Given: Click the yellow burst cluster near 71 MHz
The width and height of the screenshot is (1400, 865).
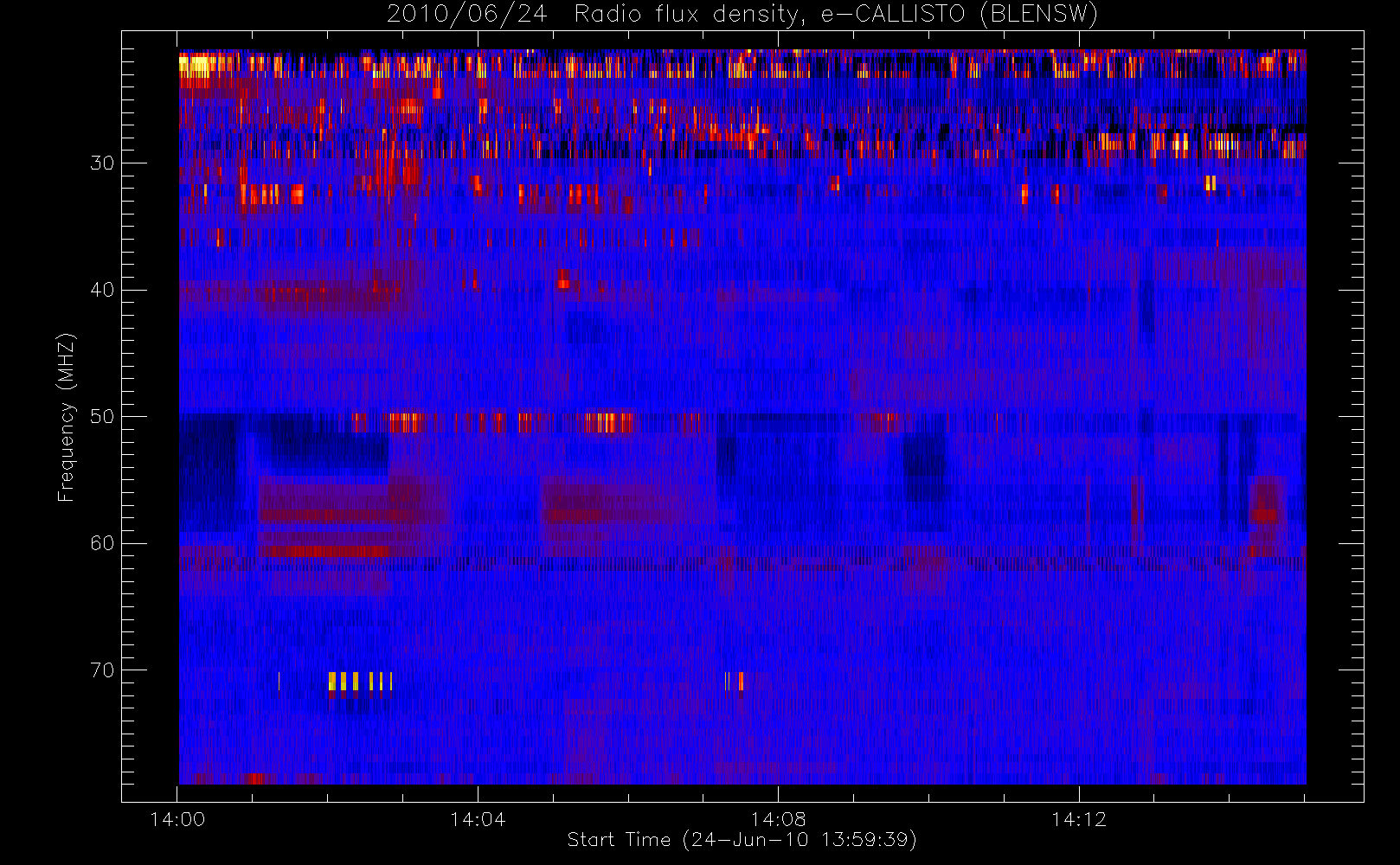Looking at the screenshot, I should tap(360, 682).
